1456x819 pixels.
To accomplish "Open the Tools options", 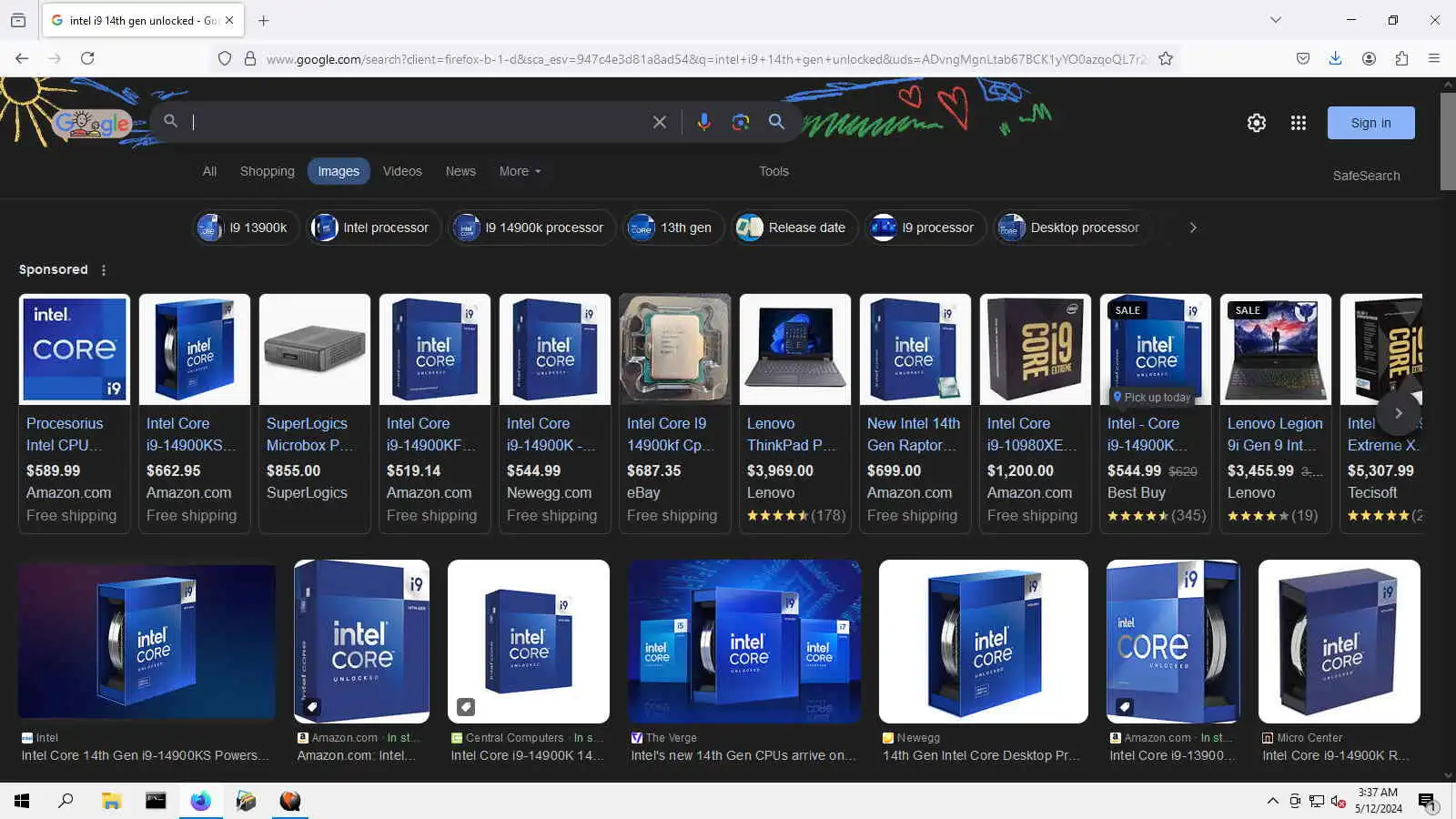I will click(x=774, y=171).
